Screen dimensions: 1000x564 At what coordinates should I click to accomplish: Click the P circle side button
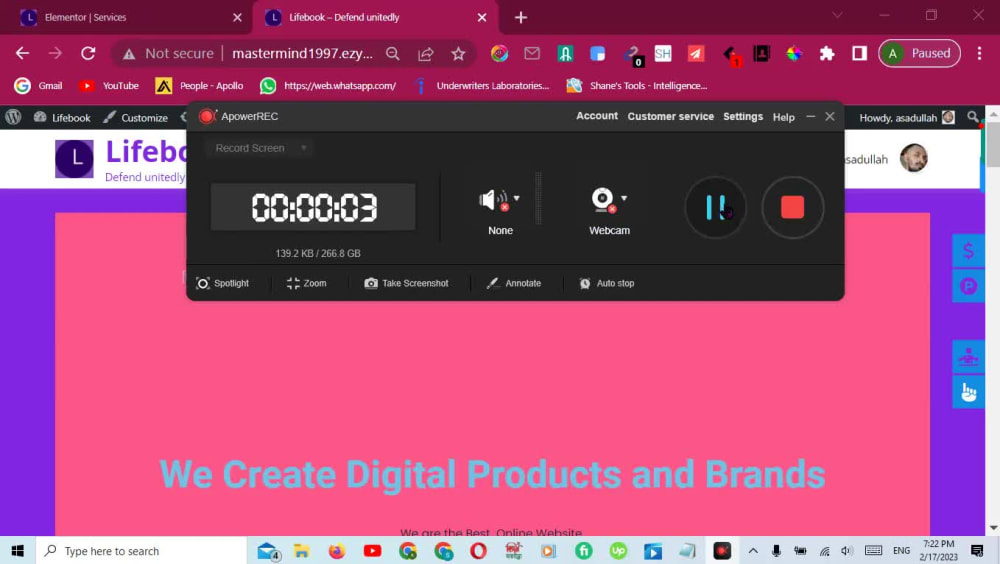tap(968, 286)
